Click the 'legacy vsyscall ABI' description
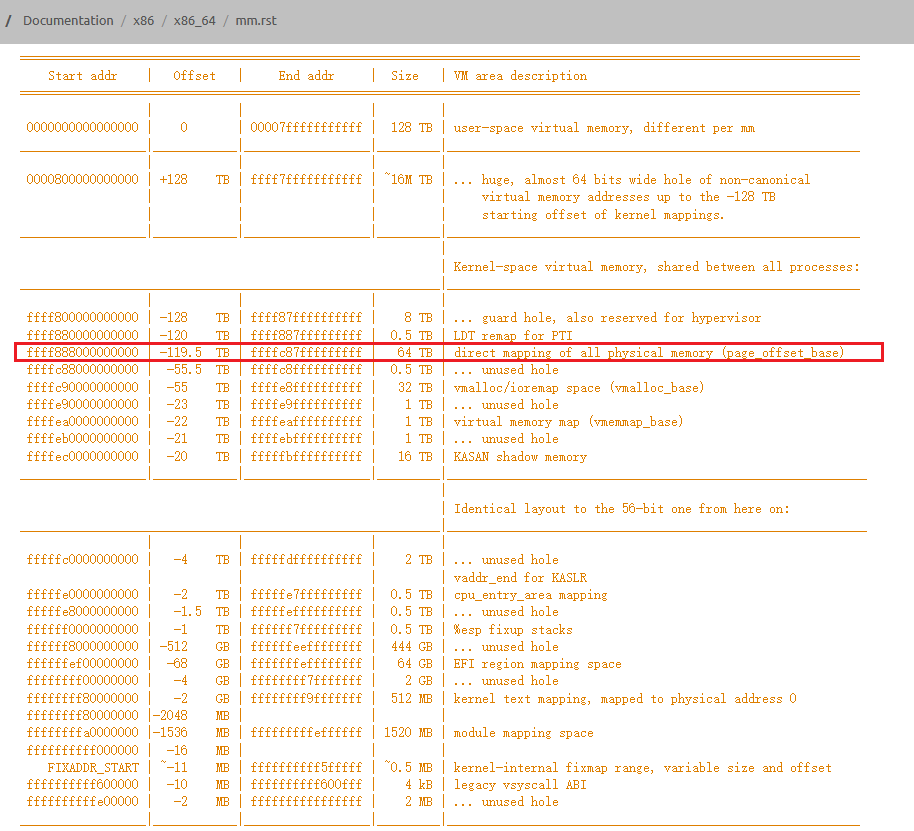Screen dimensions: 914x831 [520, 785]
